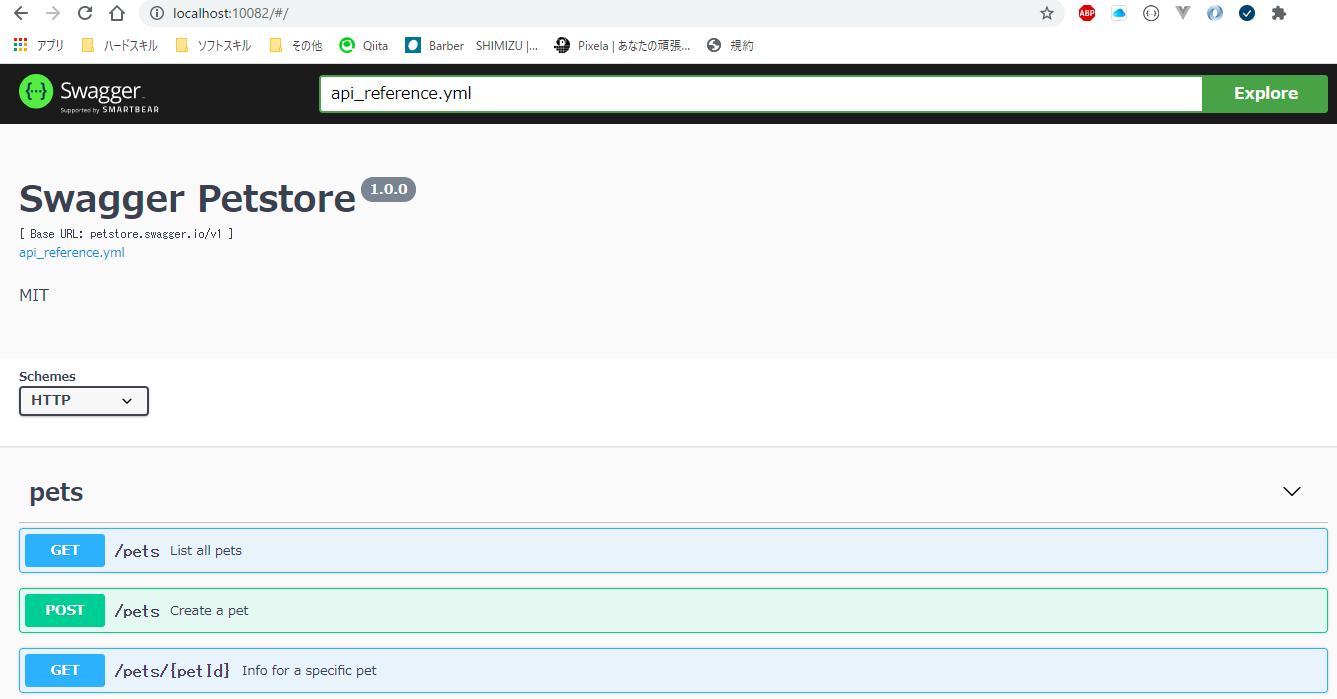Click the iCloud extension icon

1119,14
